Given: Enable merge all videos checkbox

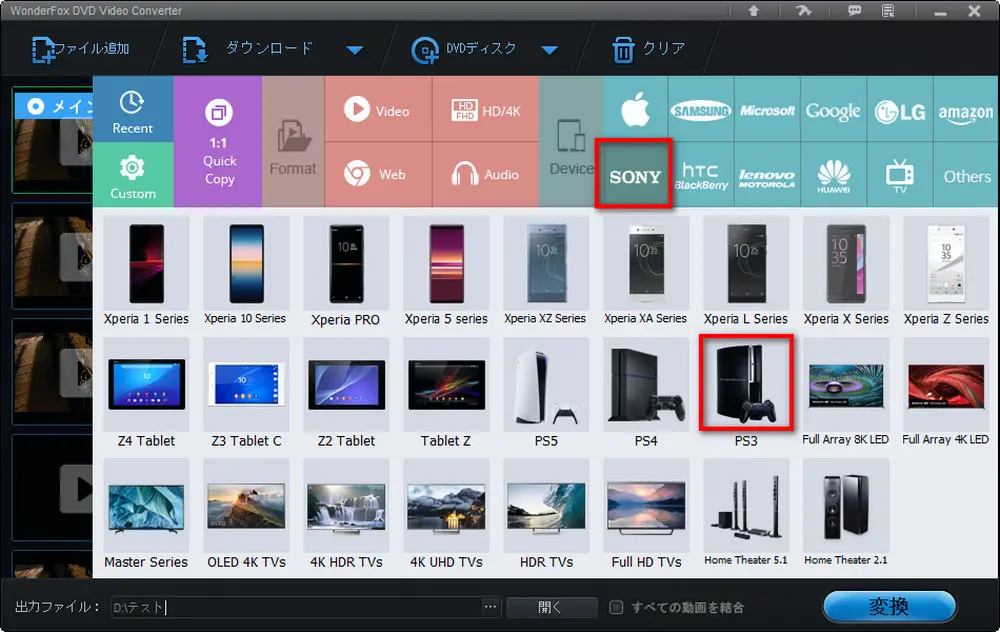Looking at the screenshot, I should tap(617, 607).
